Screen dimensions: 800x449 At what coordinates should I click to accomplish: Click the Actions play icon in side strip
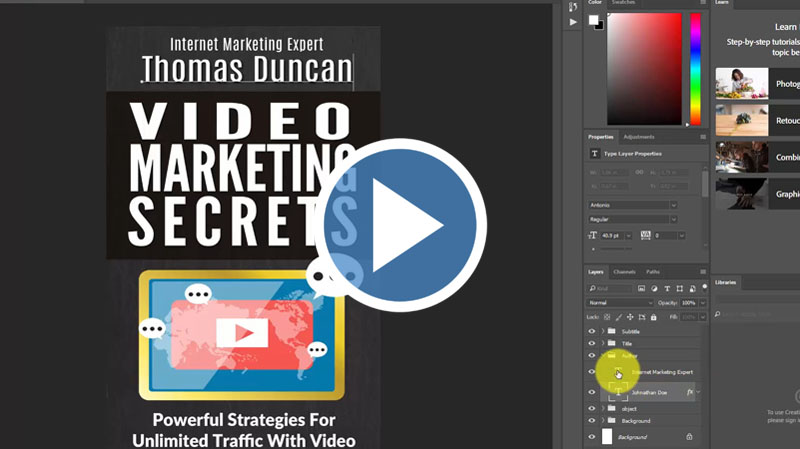point(573,21)
